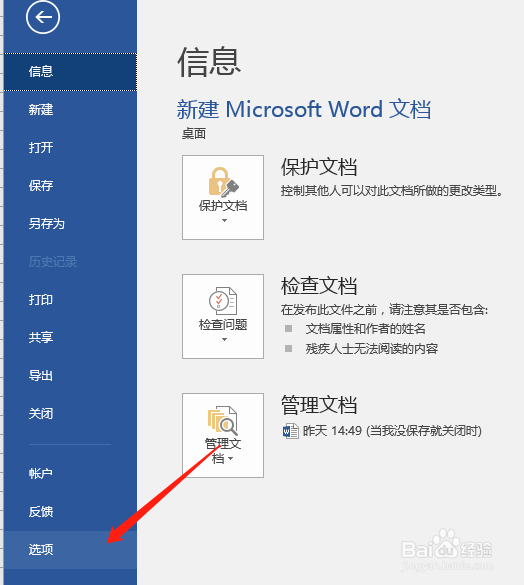Open the 共享 page

point(70,338)
